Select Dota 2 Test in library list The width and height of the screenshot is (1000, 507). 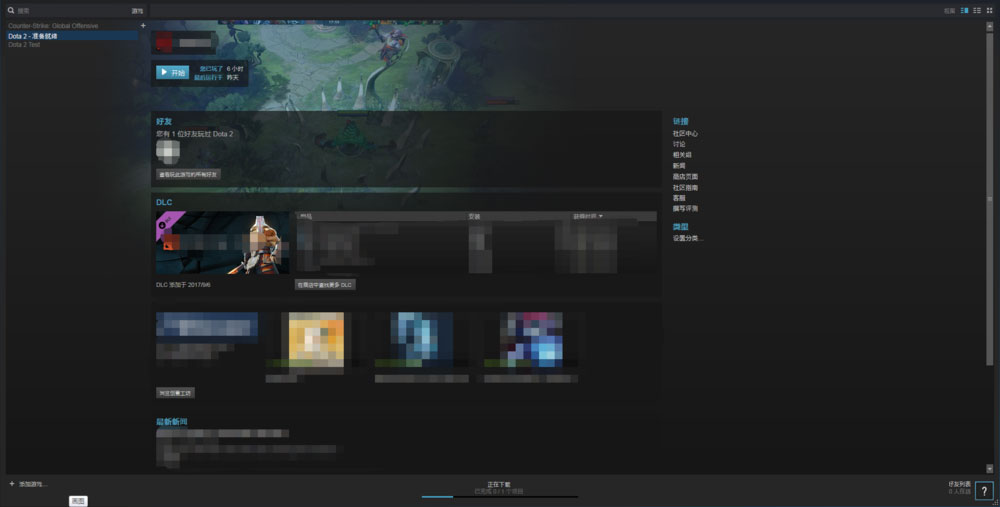click(x=24, y=45)
